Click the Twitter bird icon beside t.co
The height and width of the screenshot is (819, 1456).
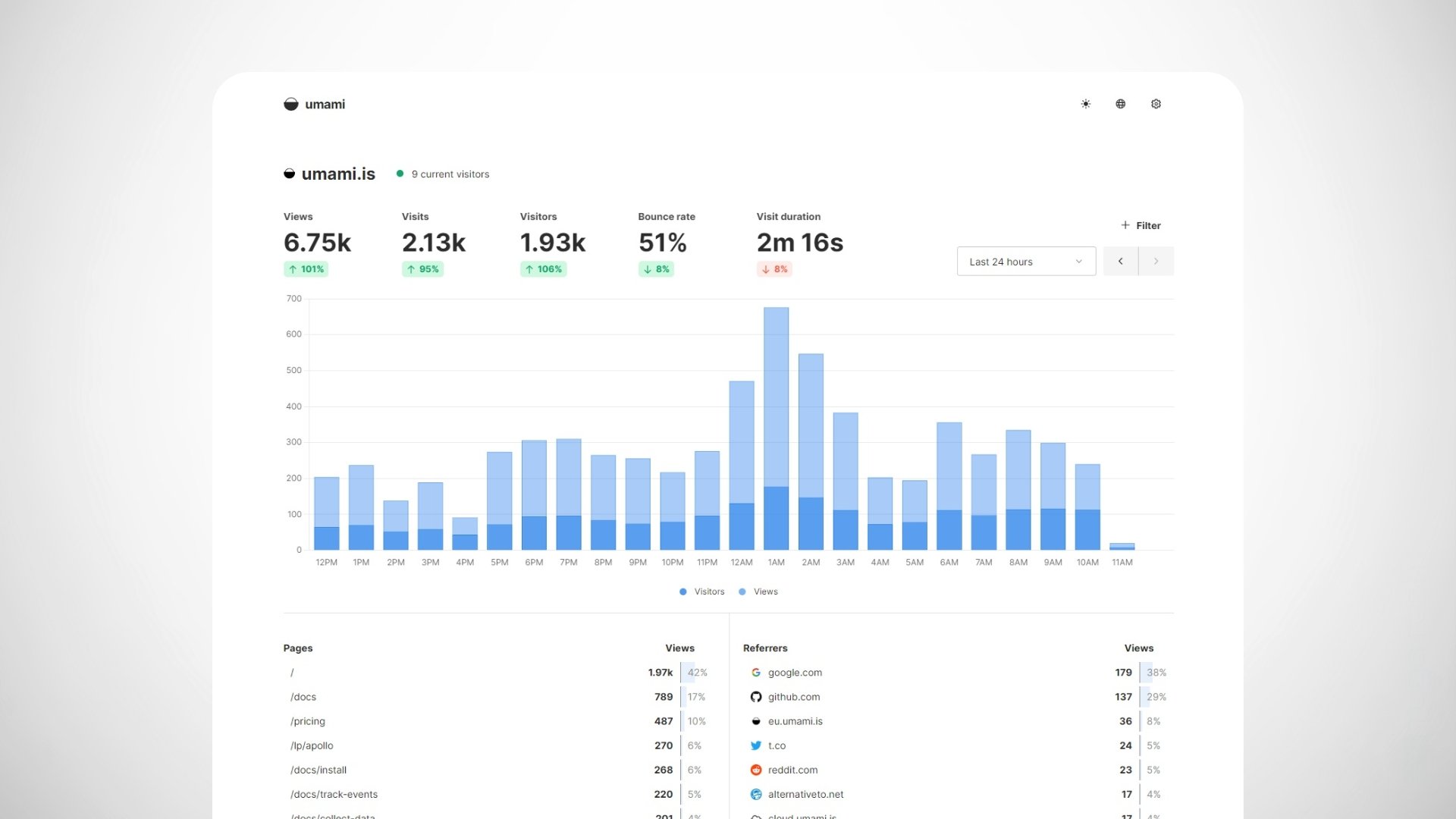point(755,745)
